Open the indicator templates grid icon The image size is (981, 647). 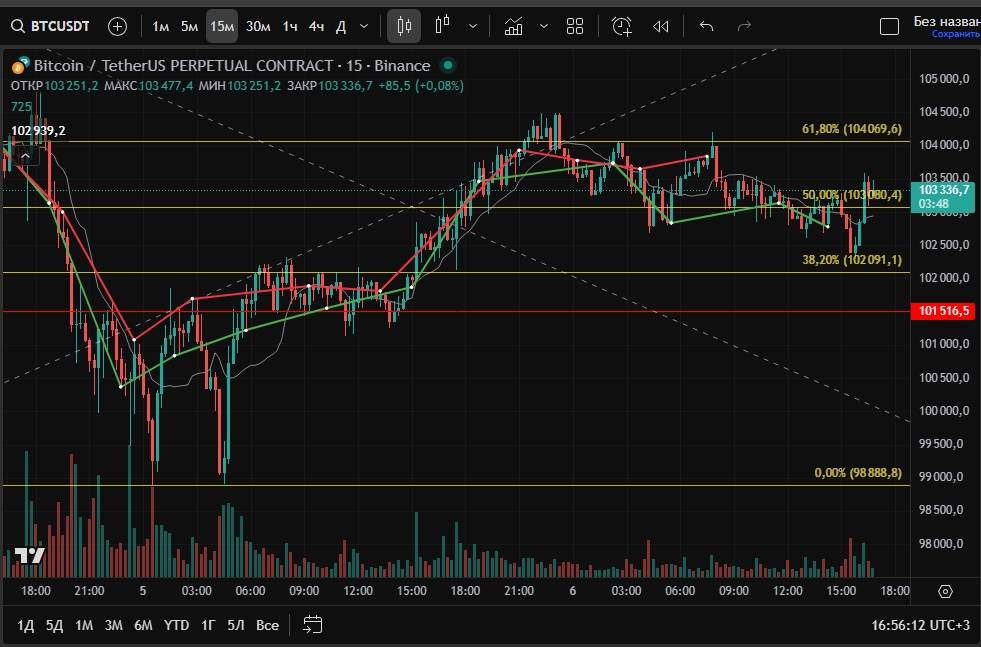point(574,26)
